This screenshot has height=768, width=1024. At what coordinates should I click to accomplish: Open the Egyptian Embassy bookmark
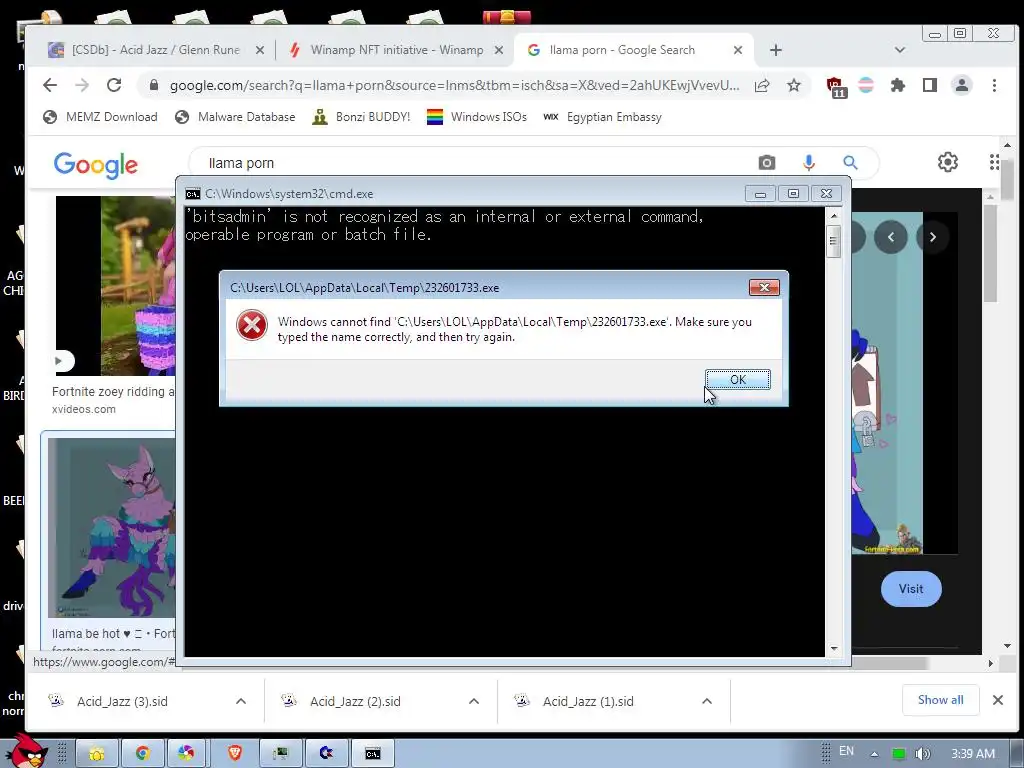click(x=602, y=117)
